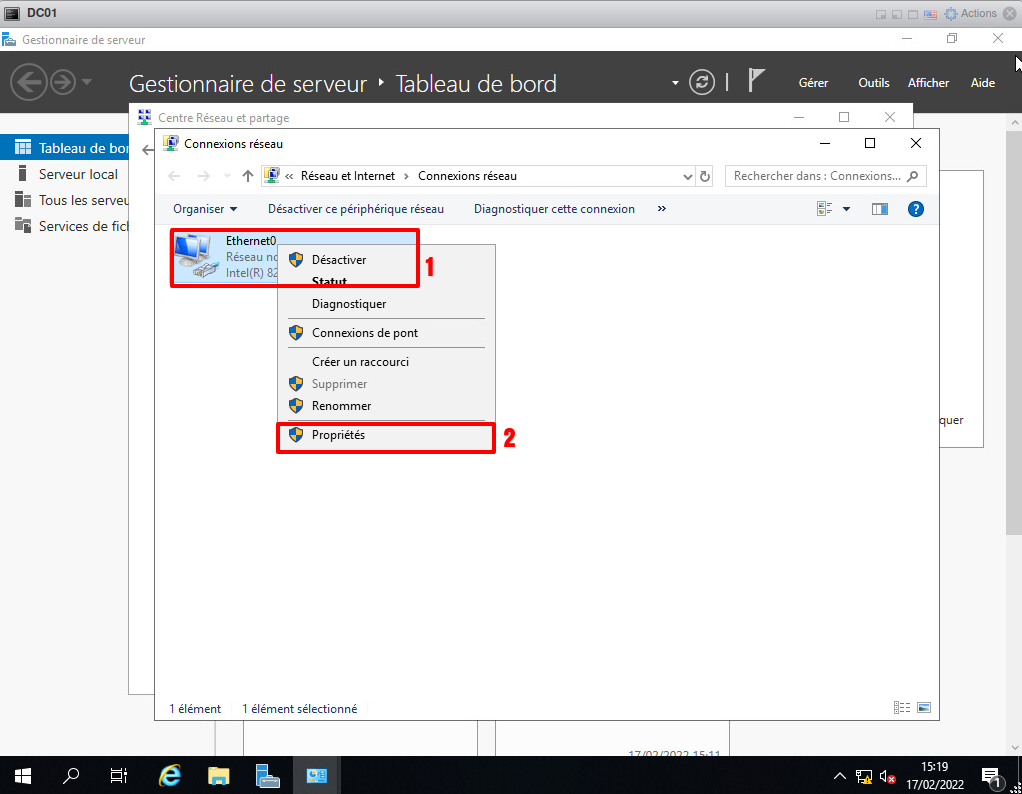Screen dimensions: 1022x794
Task: Navigate up one folder level arrow
Action: [x=248, y=176]
